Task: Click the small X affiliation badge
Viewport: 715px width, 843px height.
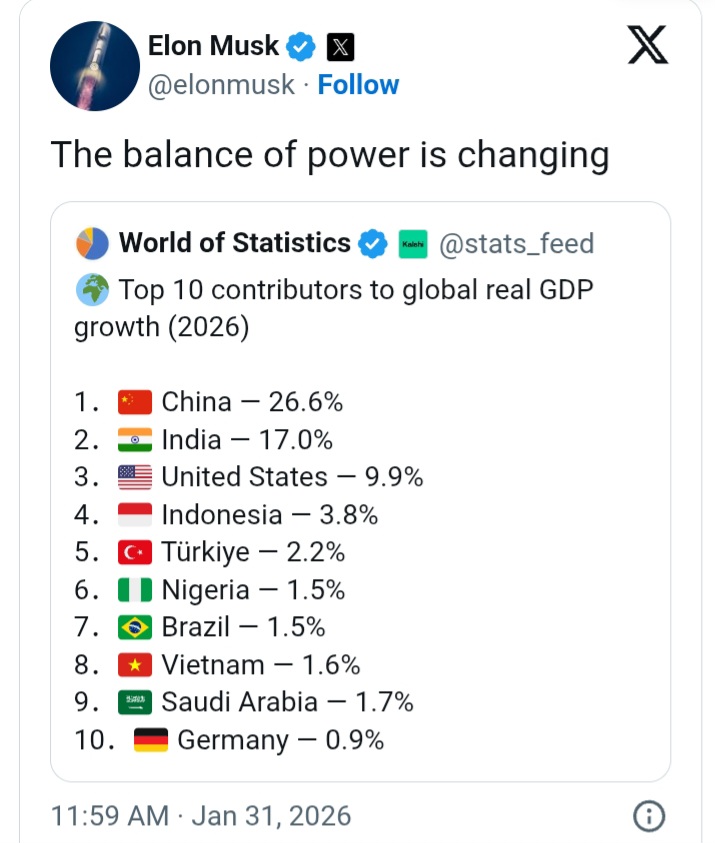Action: point(341,45)
